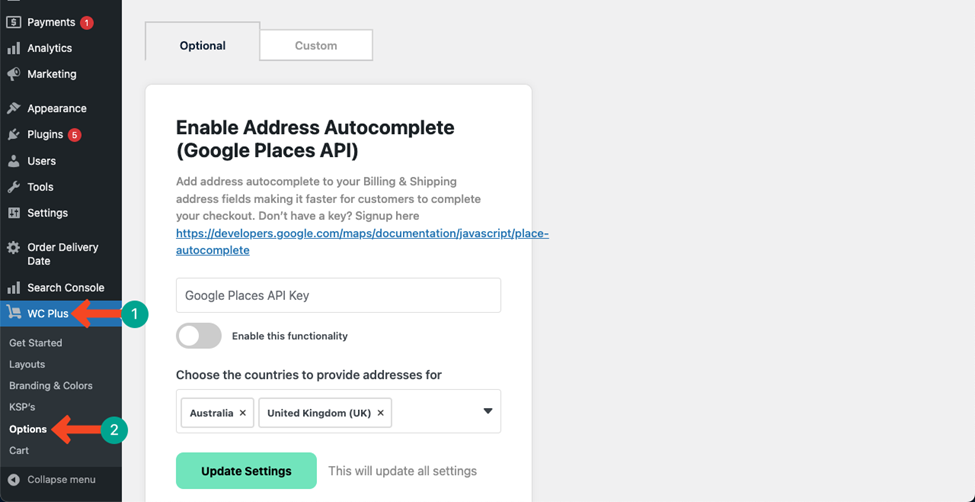
Task: Click the Users person icon
Action: coord(14,161)
